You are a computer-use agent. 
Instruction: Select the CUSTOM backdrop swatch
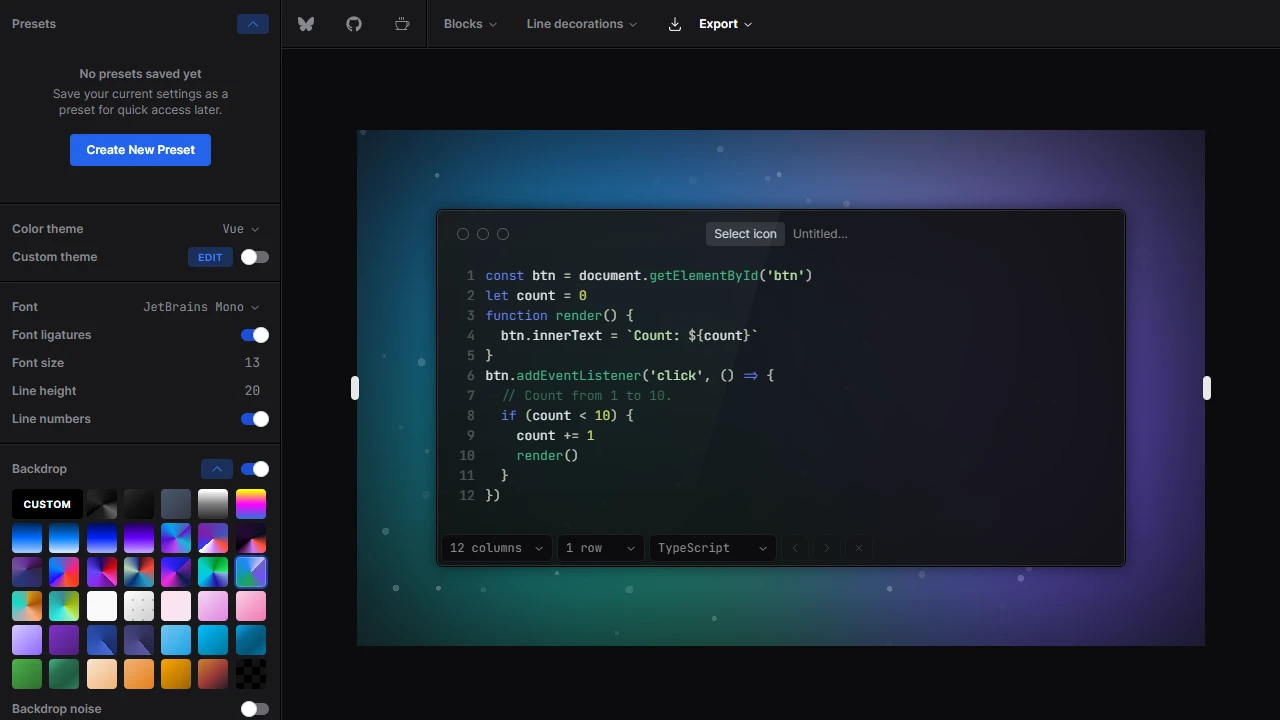click(x=46, y=504)
